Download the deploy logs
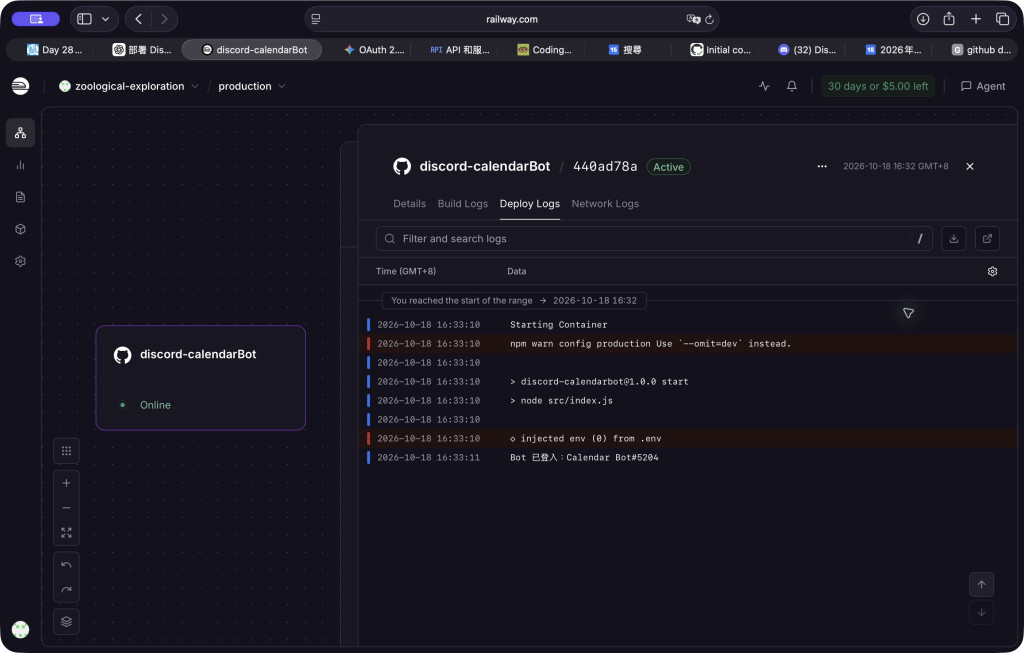Viewport: 1024px width, 653px height. pos(953,238)
